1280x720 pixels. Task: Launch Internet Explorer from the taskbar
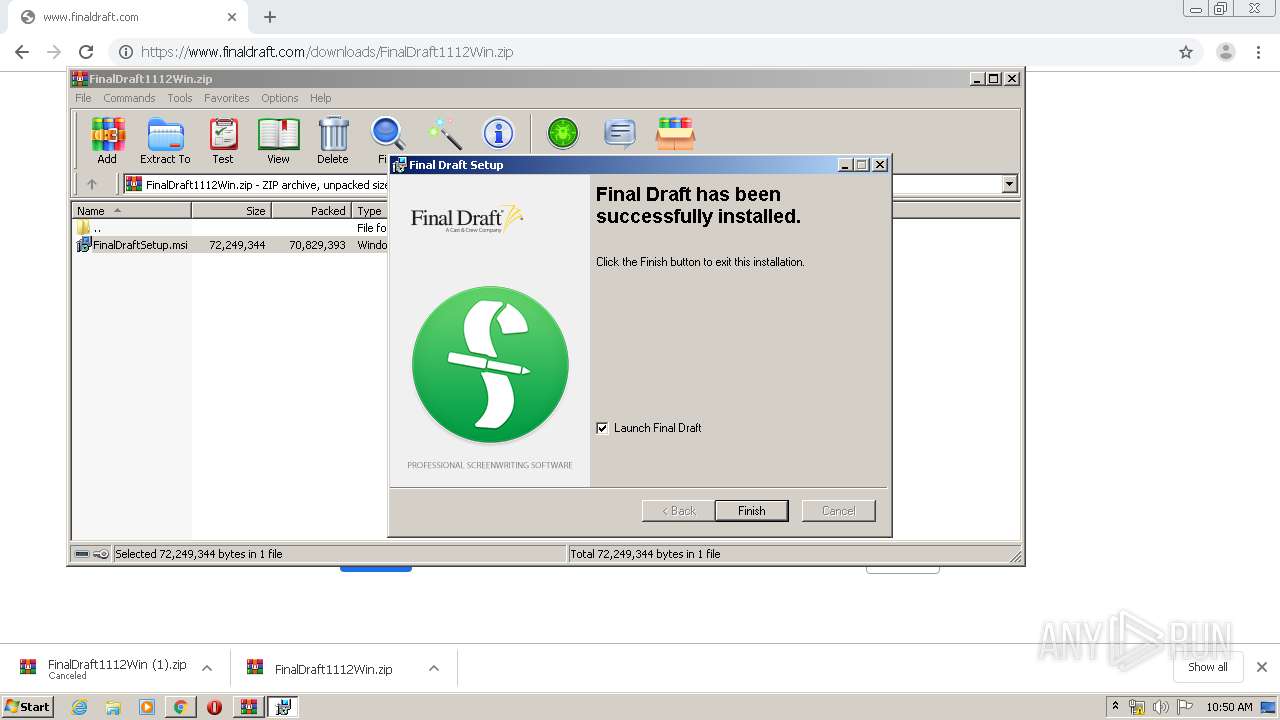(79, 707)
